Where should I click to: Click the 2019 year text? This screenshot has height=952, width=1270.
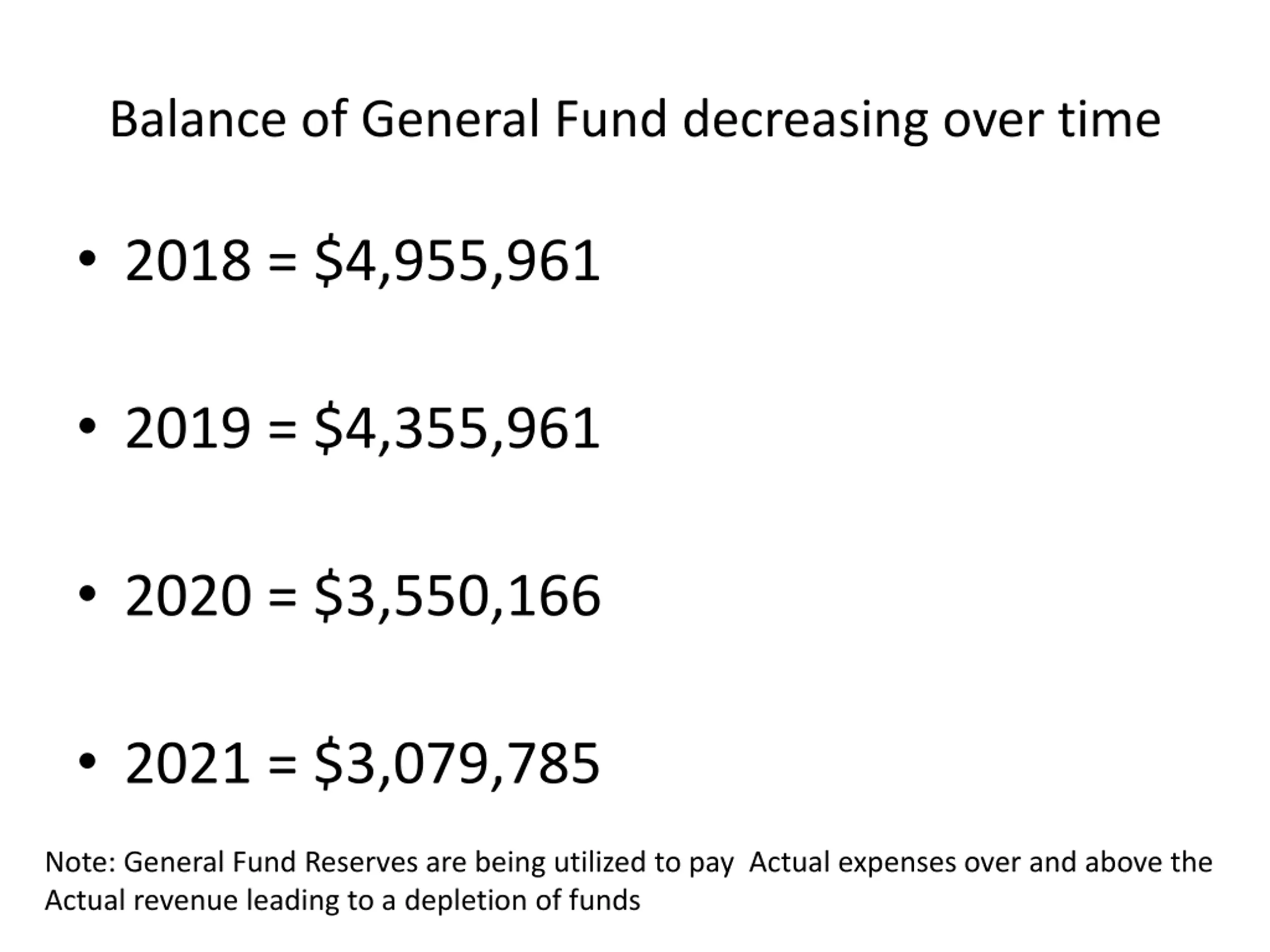(x=189, y=428)
